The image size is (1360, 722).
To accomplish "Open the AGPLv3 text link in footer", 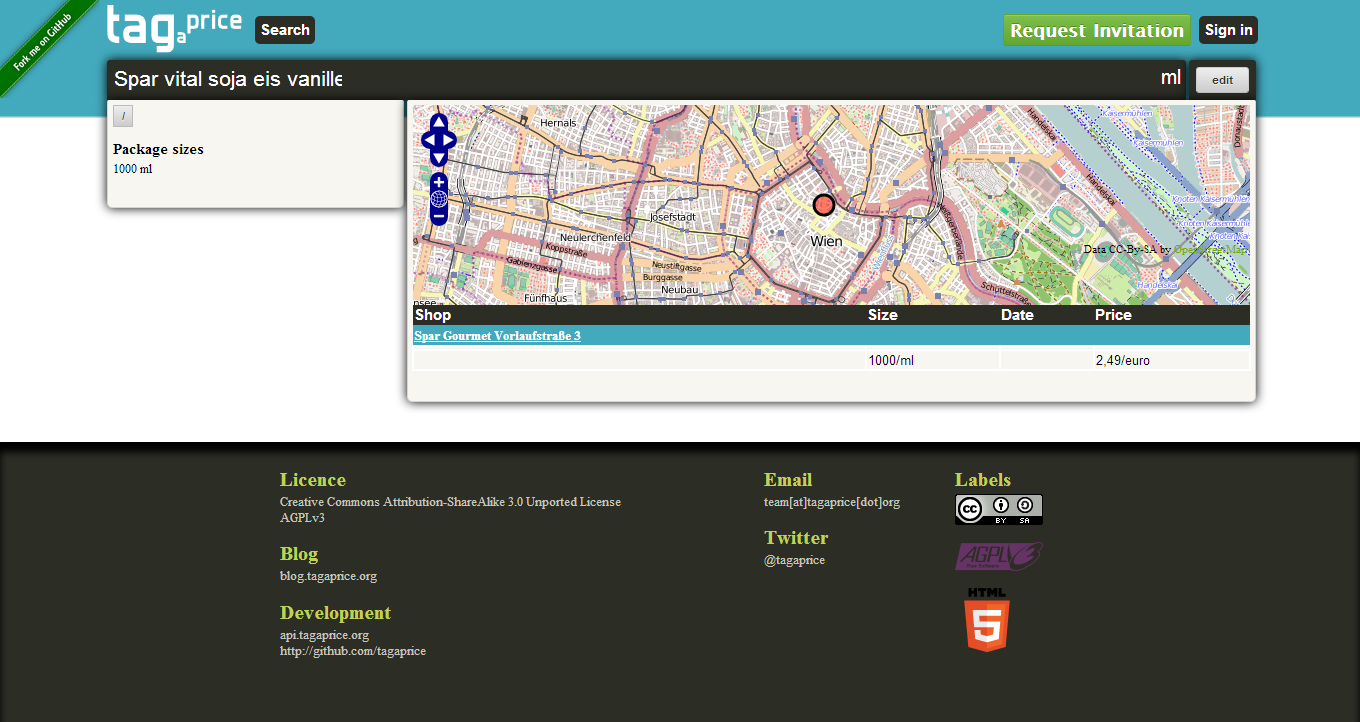I will point(302,518).
